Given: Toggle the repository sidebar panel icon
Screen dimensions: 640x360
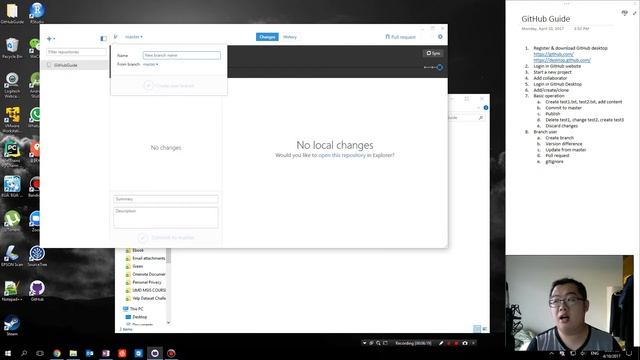Looking at the screenshot, I should 103,38.
